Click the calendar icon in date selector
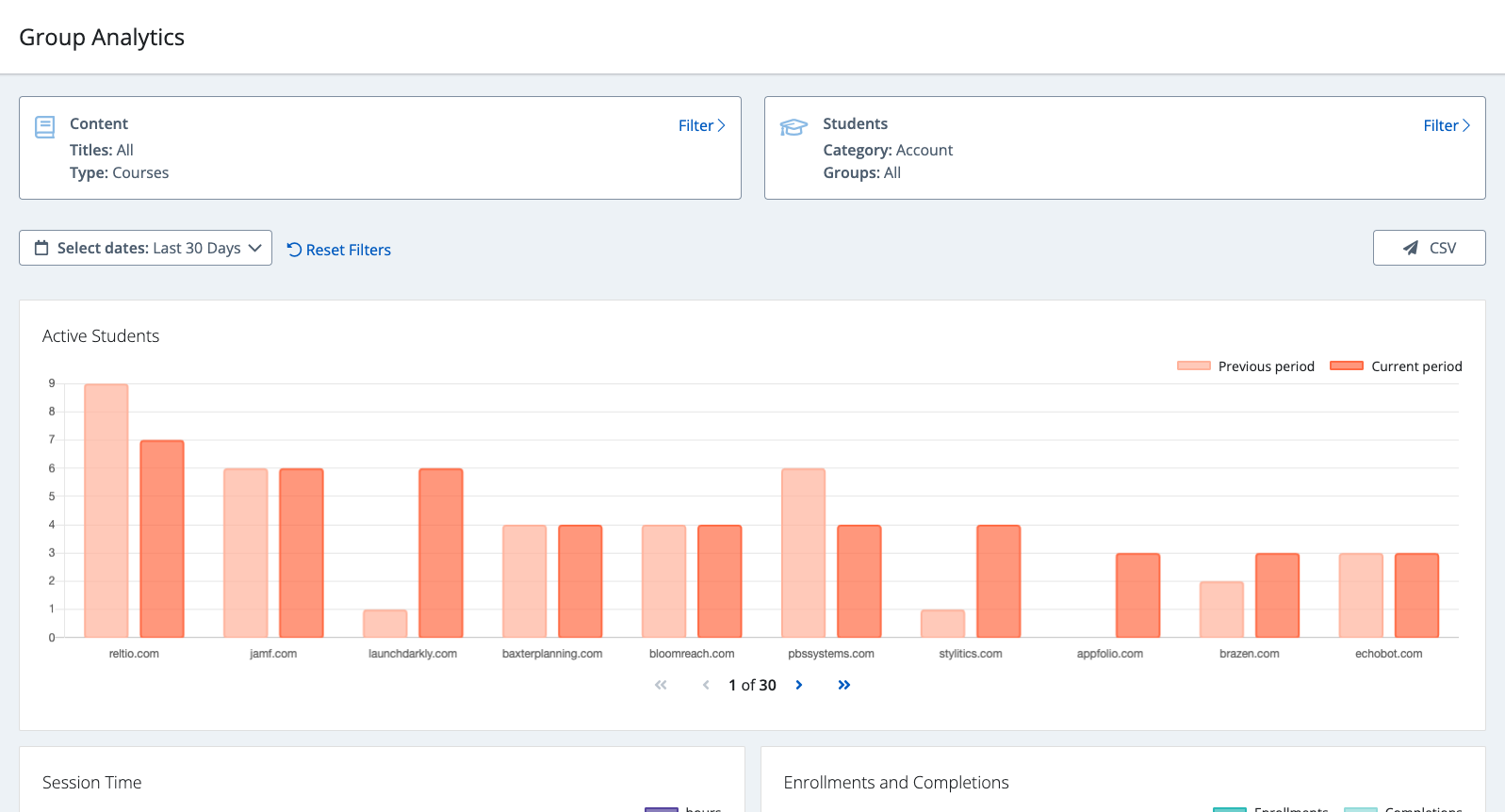This screenshot has width=1505, height=812. tap(41, 249)
